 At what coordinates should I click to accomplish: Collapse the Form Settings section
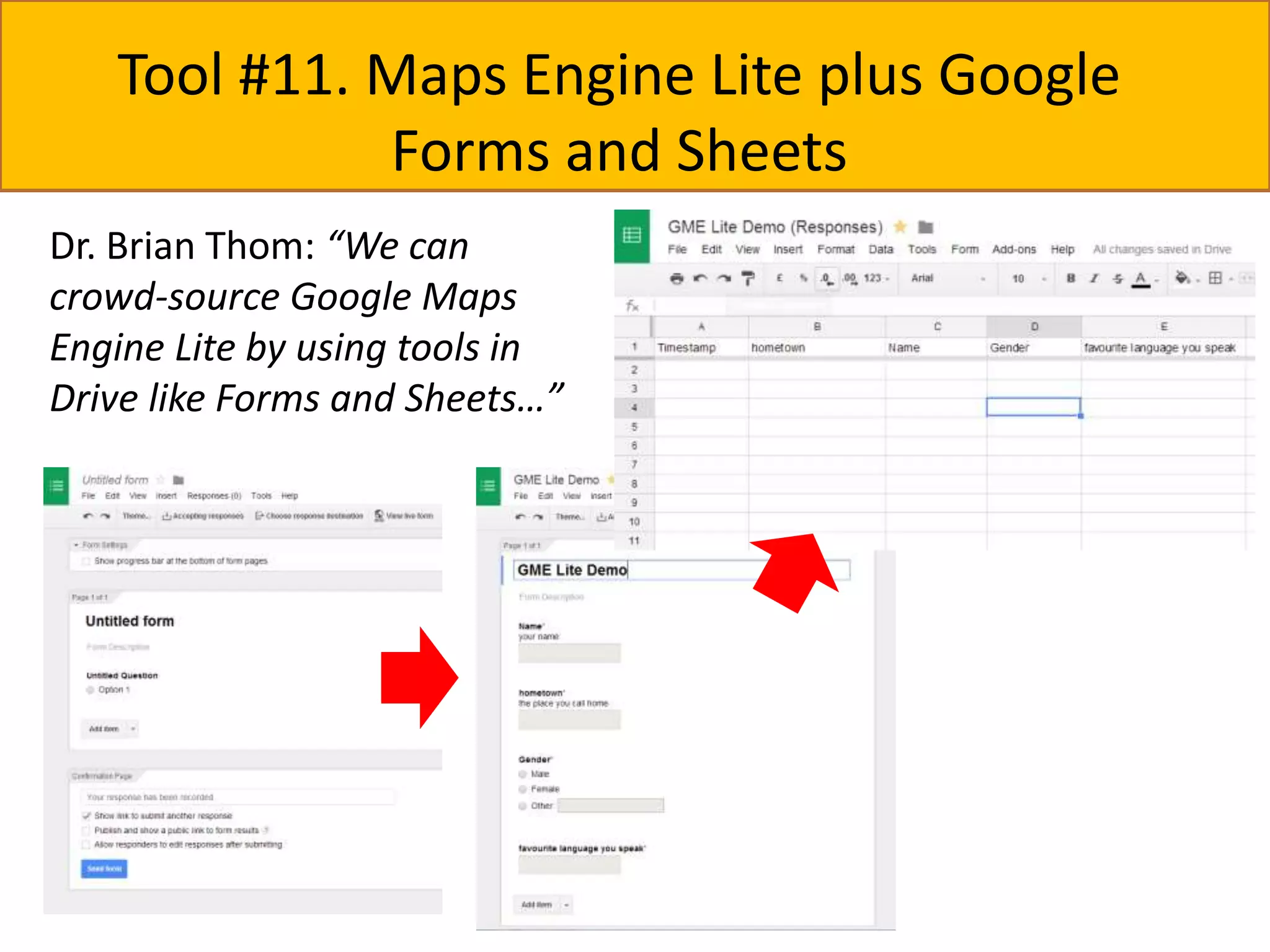pos(76,545)
